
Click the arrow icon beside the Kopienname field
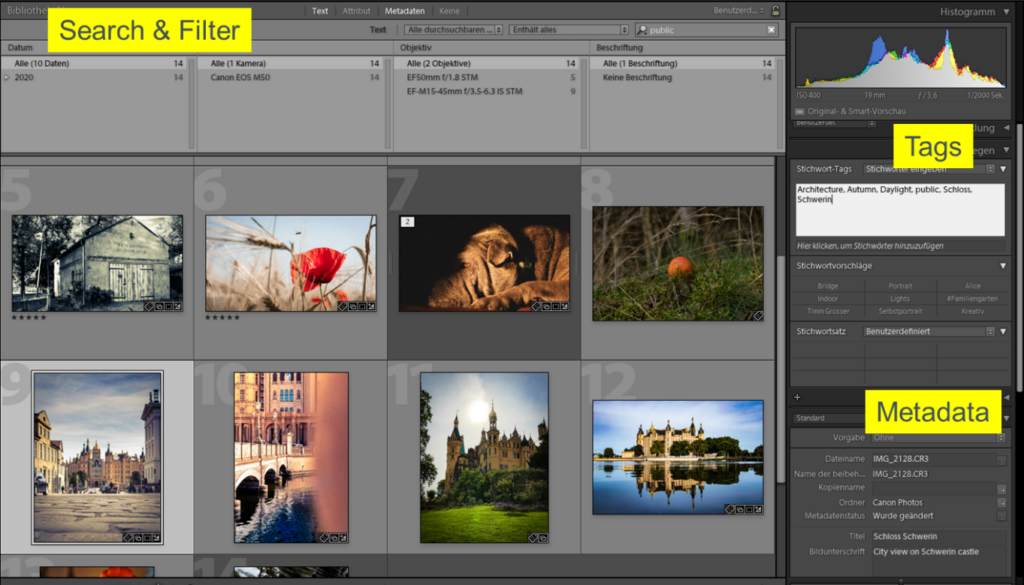tap(1001, 488)
